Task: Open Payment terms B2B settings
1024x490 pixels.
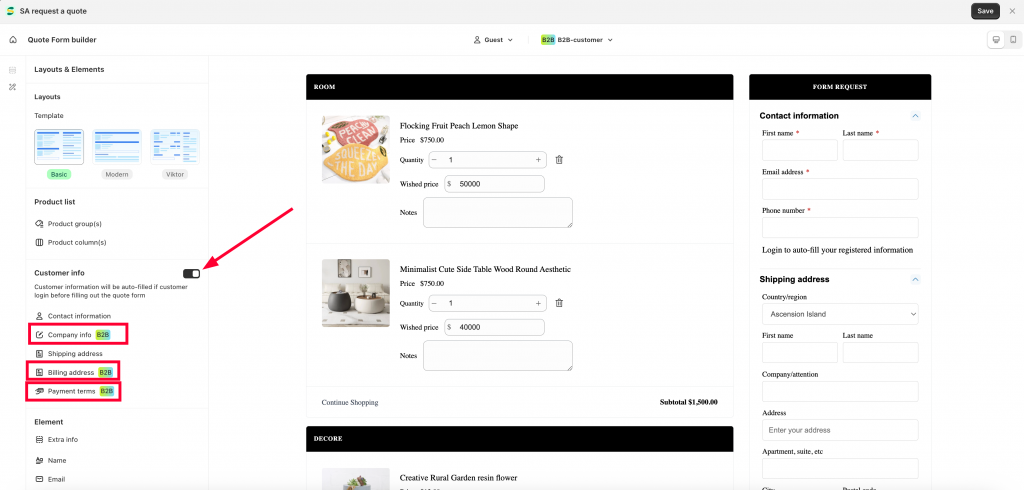Action: pos(73,391)
